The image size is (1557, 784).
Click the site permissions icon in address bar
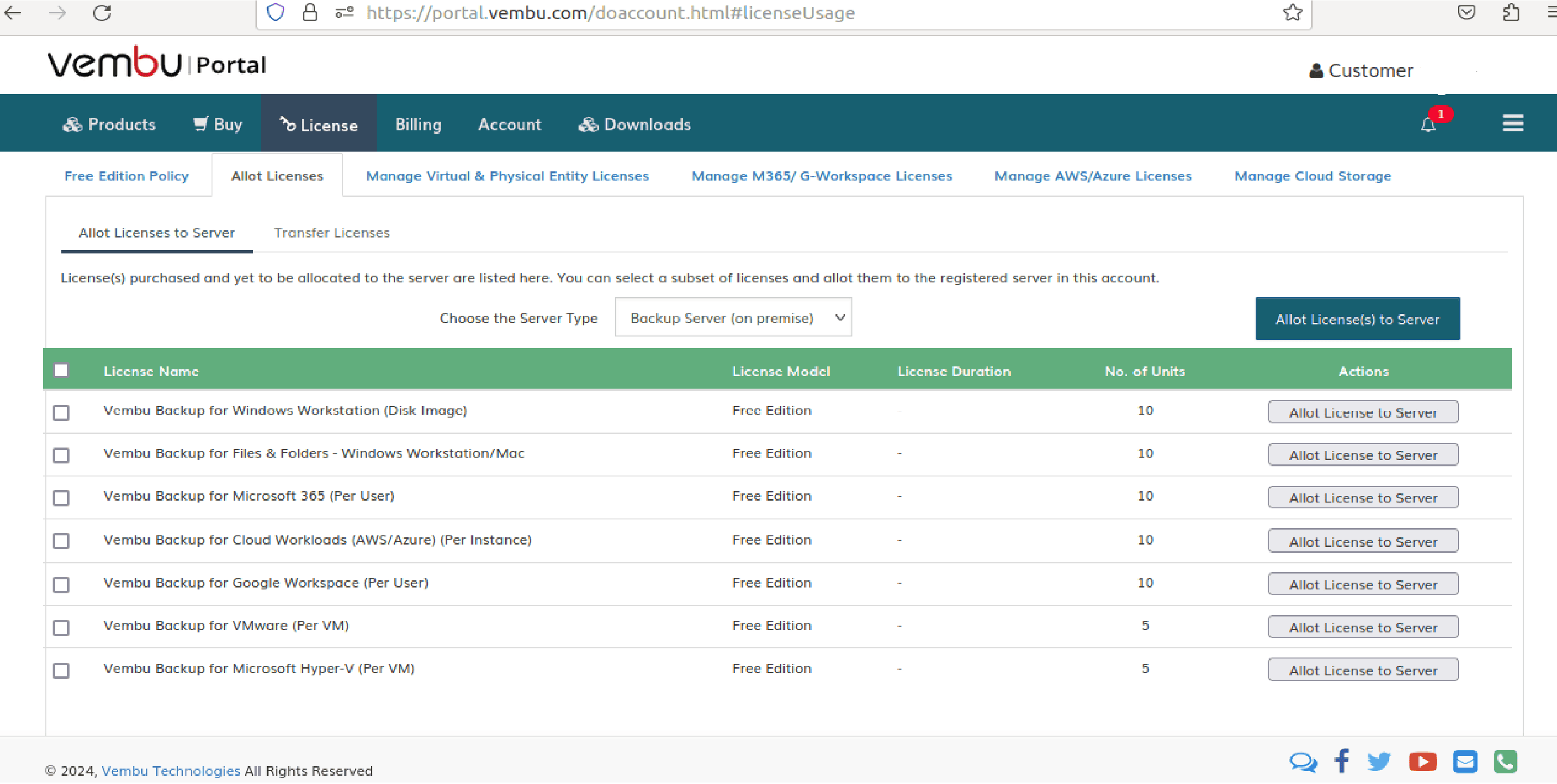(x=344, y=12)
